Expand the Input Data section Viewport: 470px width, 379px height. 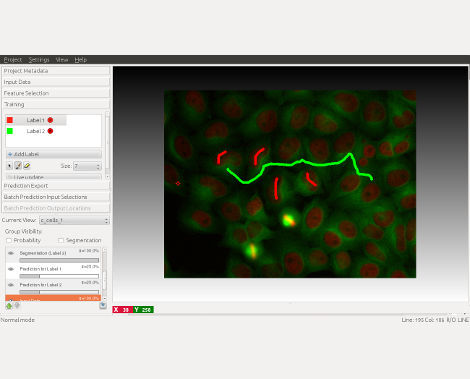[56, 82]
